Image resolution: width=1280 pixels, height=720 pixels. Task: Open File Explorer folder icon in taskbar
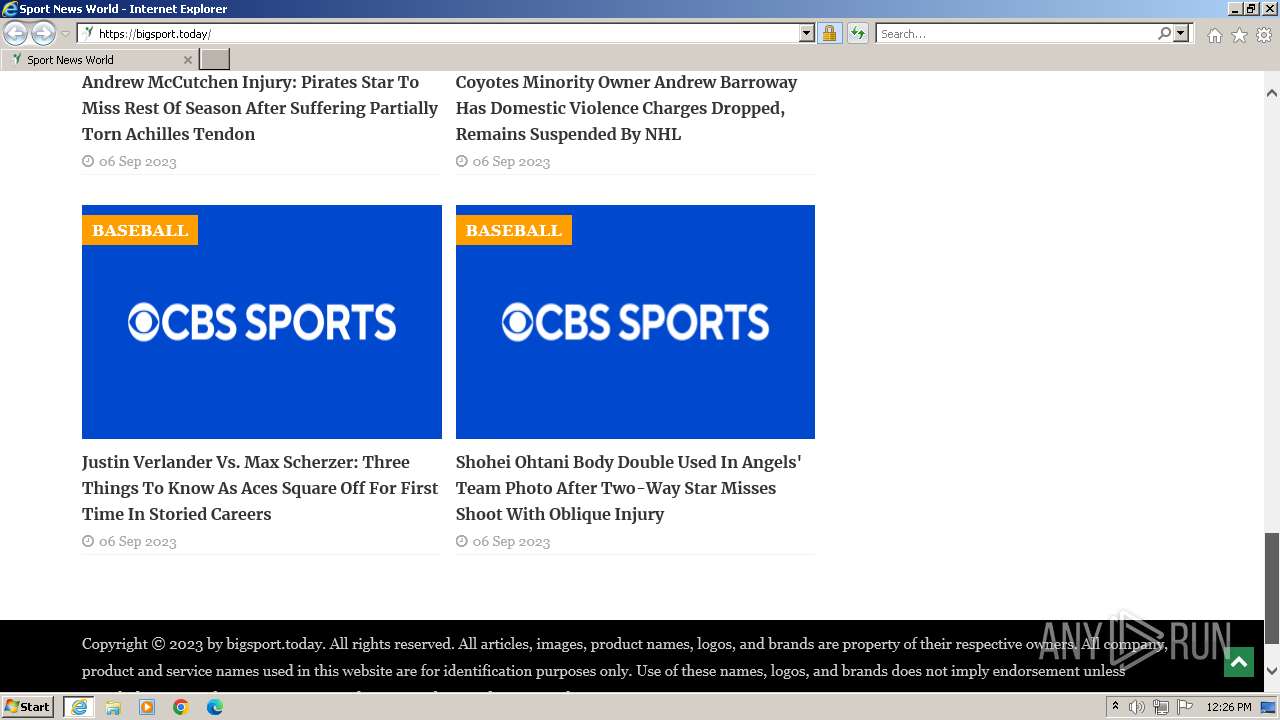point(113,707)
